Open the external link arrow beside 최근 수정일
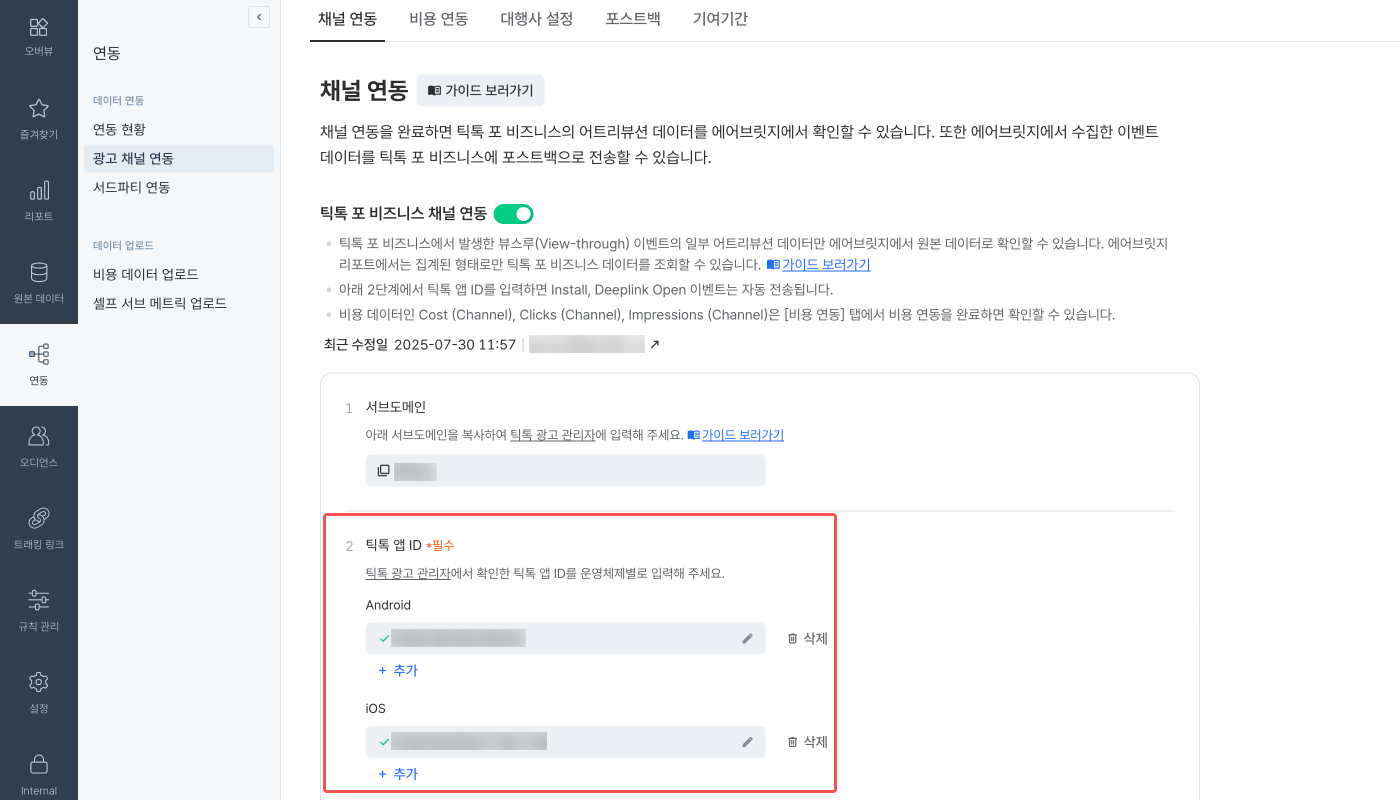The height and width of the screenshot is (800, 1400). click(655, 345)
